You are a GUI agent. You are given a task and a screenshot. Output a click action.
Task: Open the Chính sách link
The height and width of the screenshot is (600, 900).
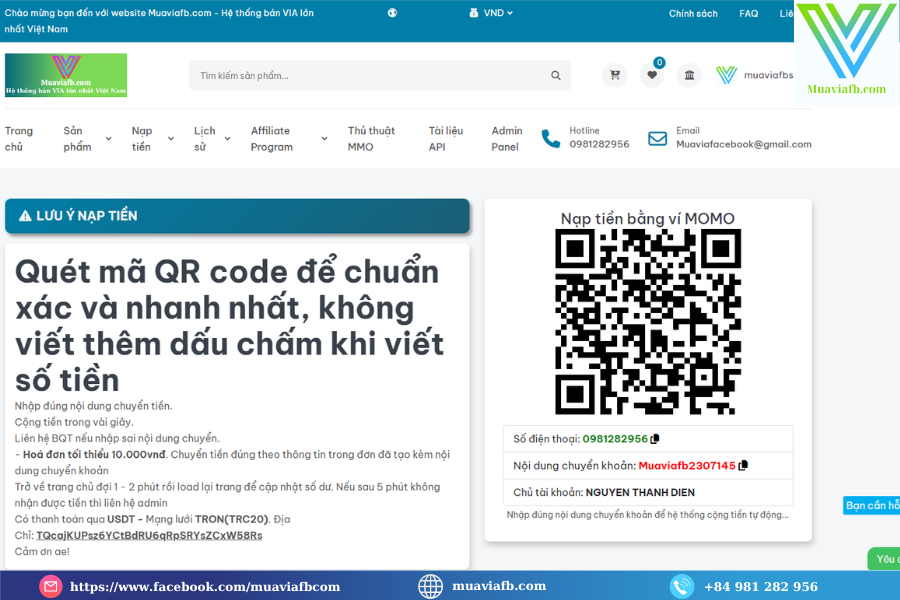(x=693, y=13)
